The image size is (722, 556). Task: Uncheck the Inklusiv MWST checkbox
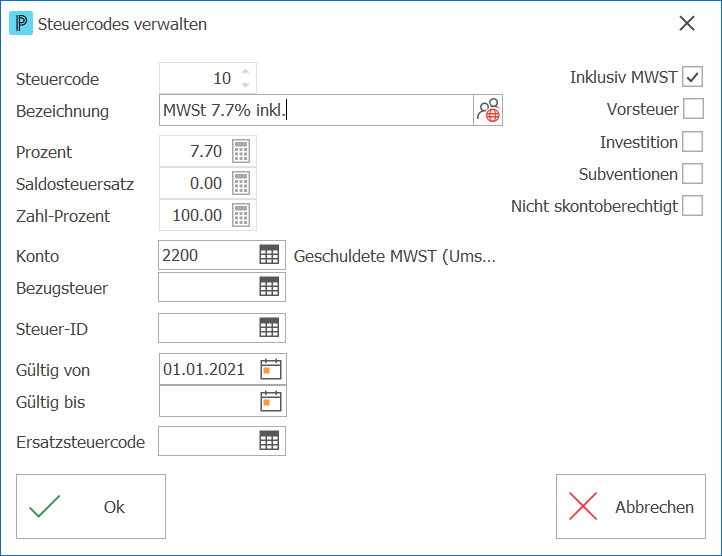pos(693,77)
